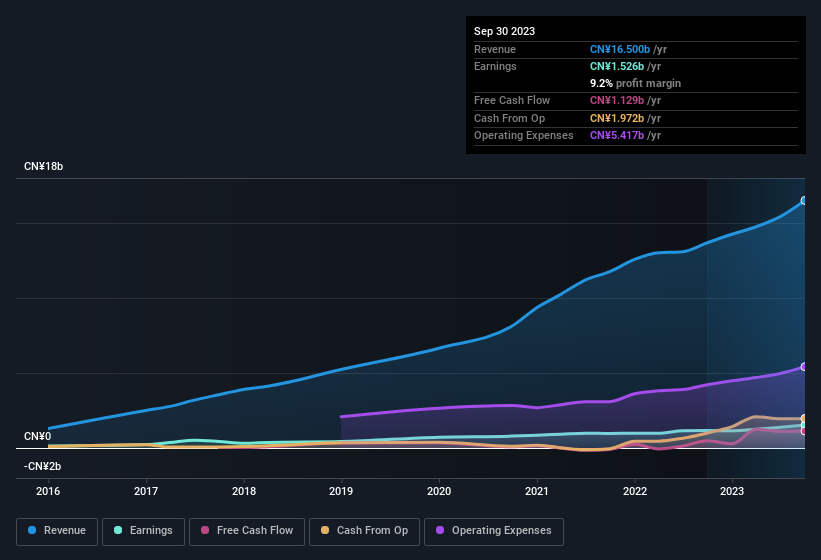Click the Operating Expenses row label in tooltip
This screenshot has width=821, height=560.
(524, 135)
